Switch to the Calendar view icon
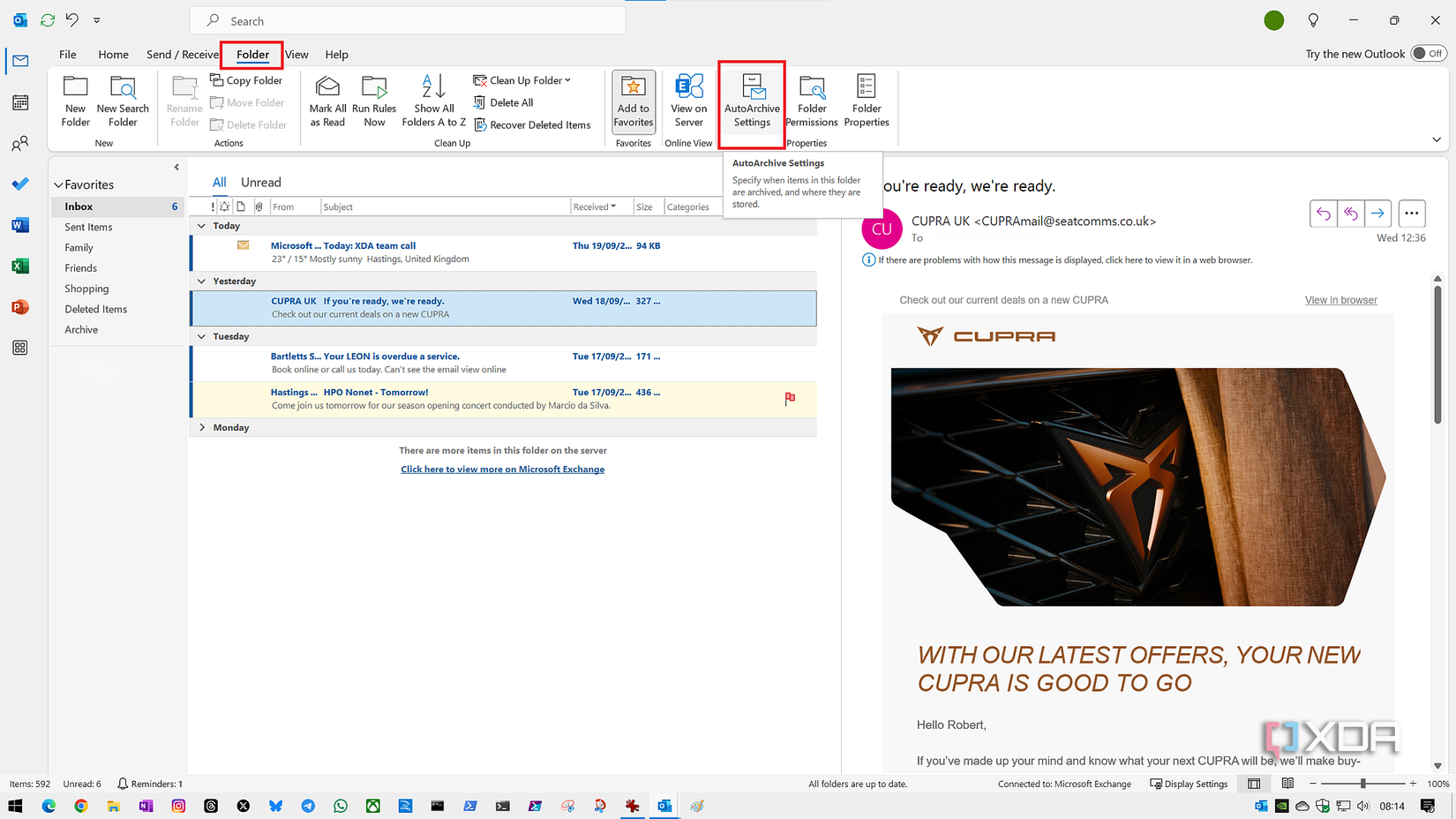1456x819 pixels. (x=19, y=101)
